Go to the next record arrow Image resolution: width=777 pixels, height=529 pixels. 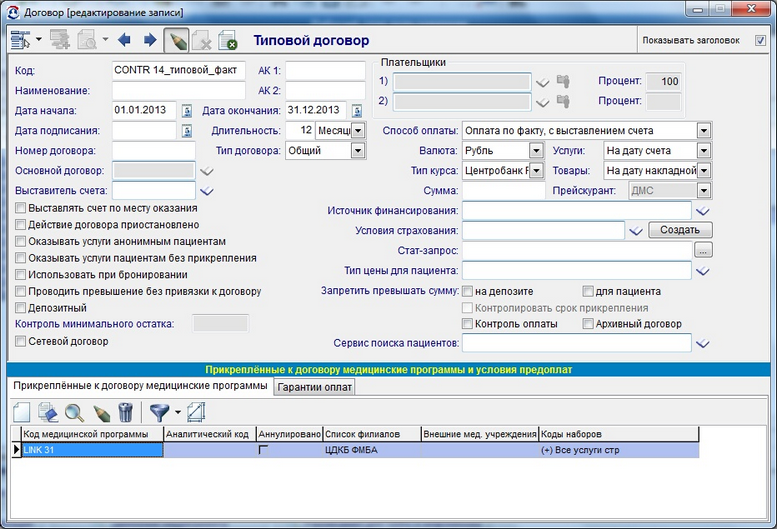pyautogui.click(x=150, y=40)
